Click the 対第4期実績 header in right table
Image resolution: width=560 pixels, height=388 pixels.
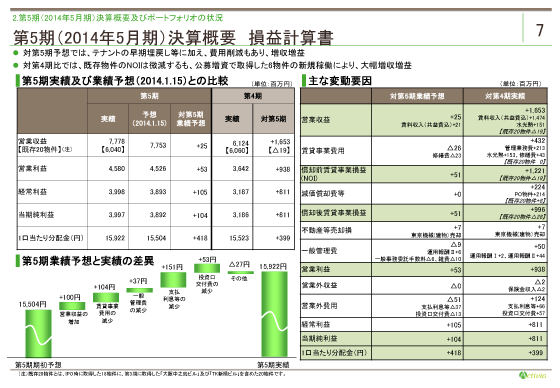tap(505, 96)
